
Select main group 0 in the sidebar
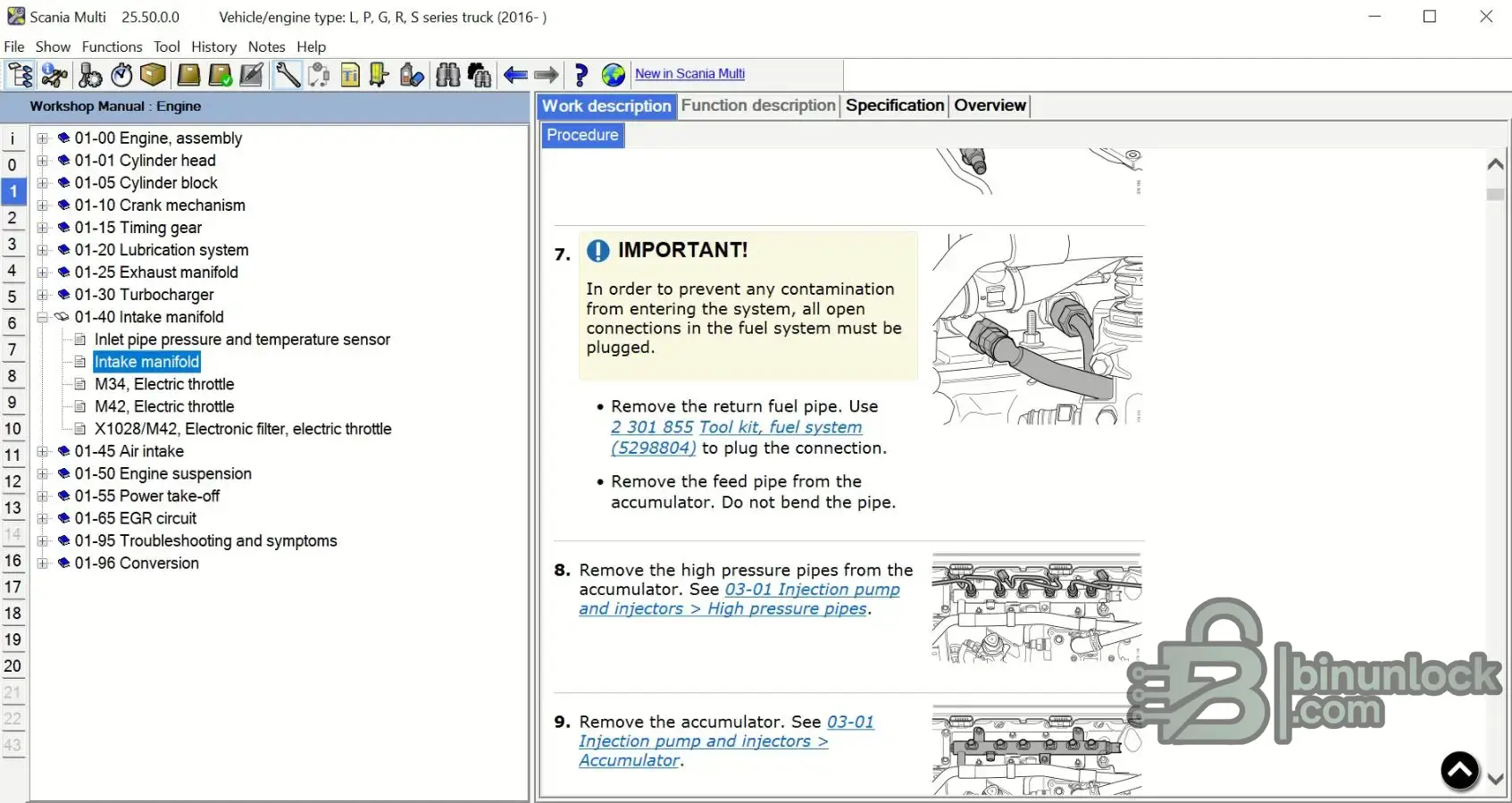(x=13, y=164)
